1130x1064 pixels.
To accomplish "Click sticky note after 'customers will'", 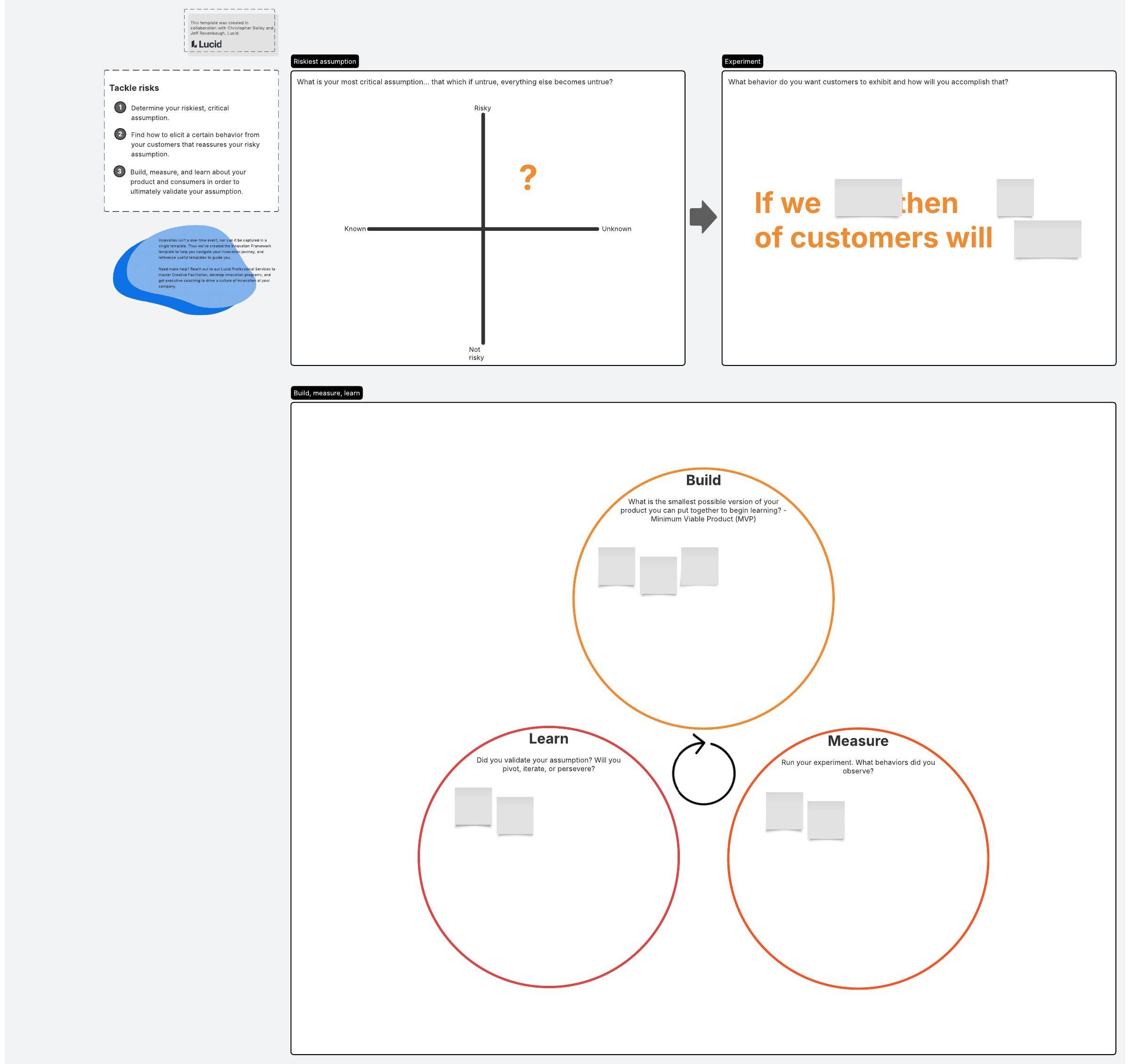I will tap(1047, 239).
